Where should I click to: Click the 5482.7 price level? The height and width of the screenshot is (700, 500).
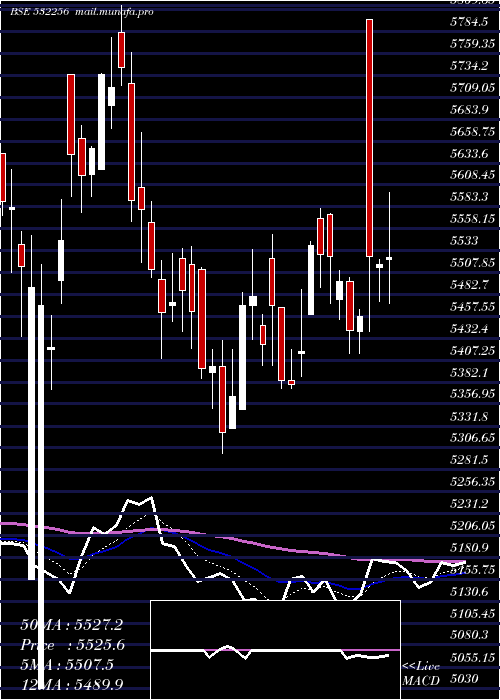[x=469, y=284]
